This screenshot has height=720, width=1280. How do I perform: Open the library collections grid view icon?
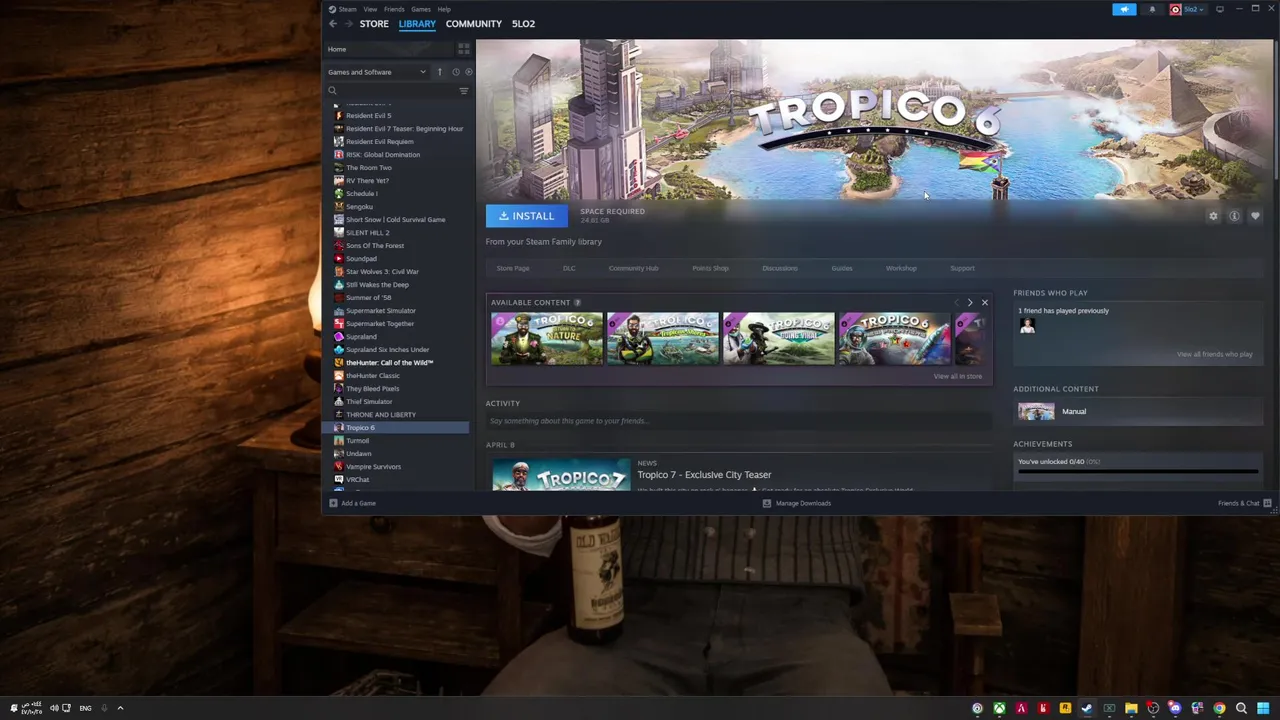464,49
